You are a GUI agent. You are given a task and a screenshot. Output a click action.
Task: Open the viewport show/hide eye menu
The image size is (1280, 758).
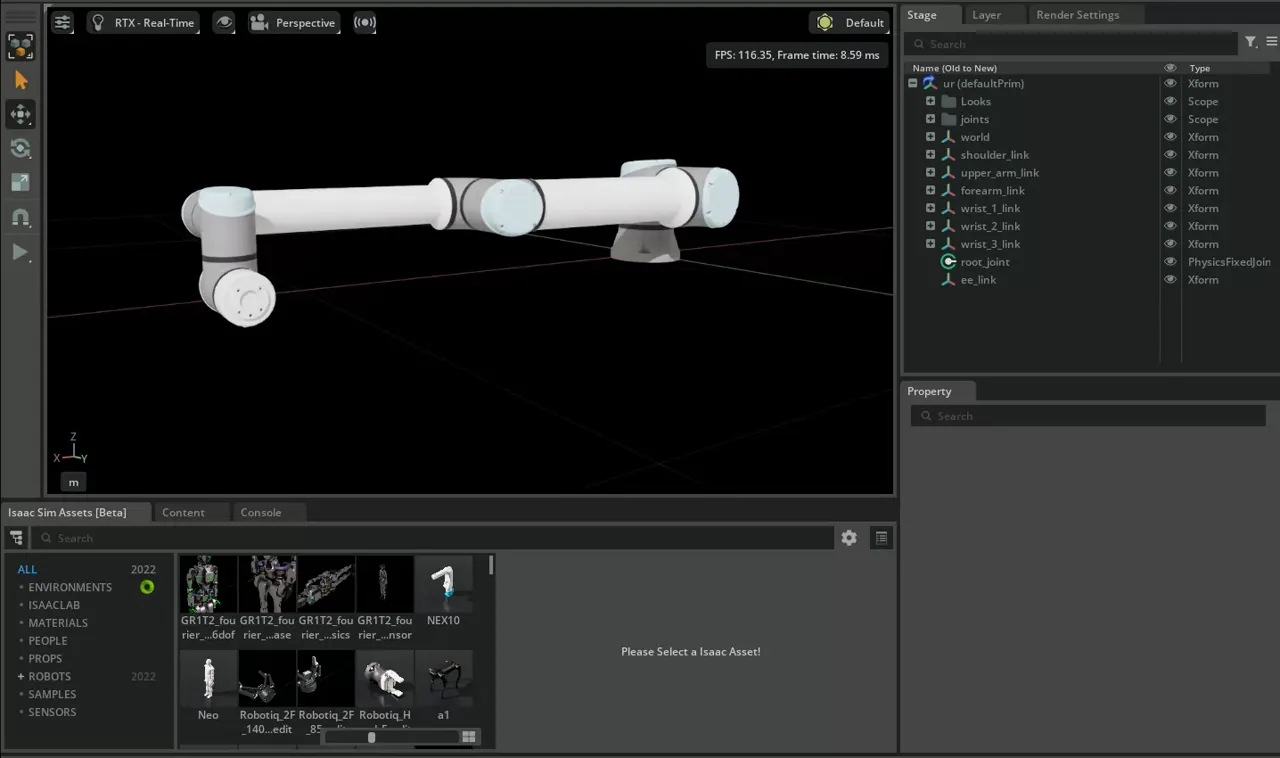224,23
